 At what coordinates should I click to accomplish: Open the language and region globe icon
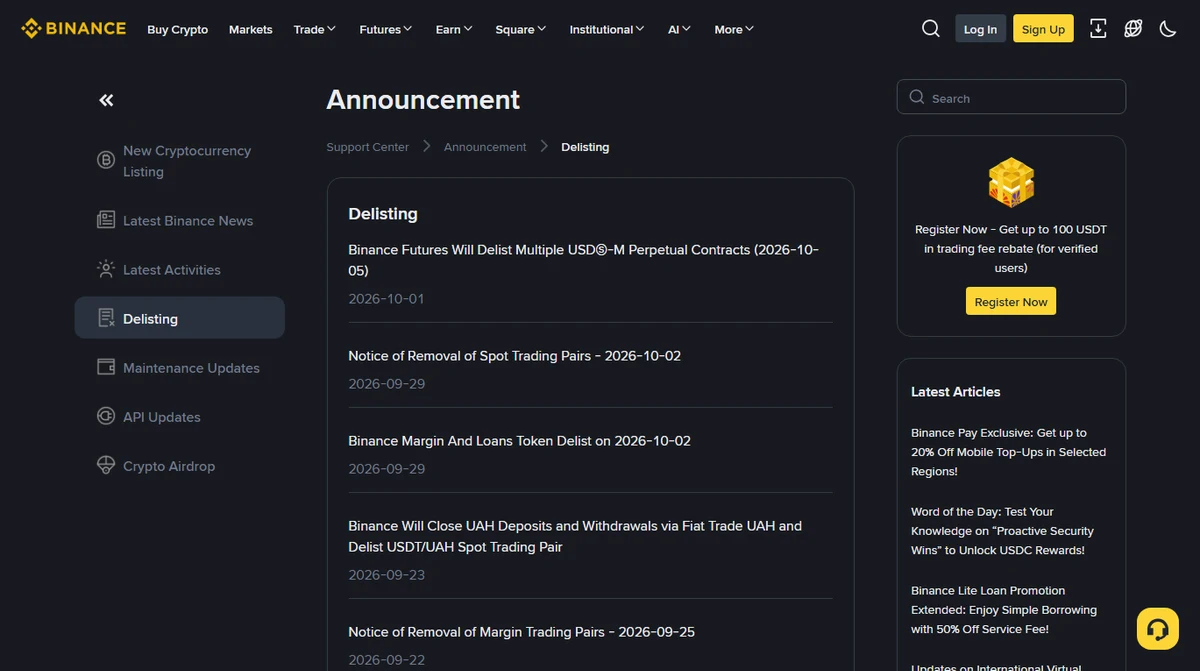(1133, 29)
